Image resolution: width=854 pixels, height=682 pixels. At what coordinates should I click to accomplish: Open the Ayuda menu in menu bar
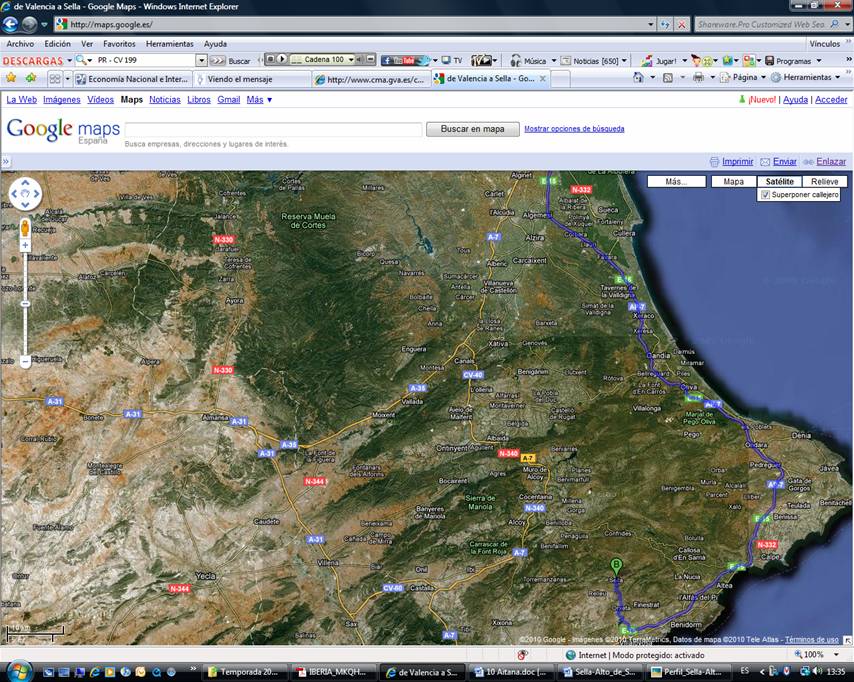215,44
